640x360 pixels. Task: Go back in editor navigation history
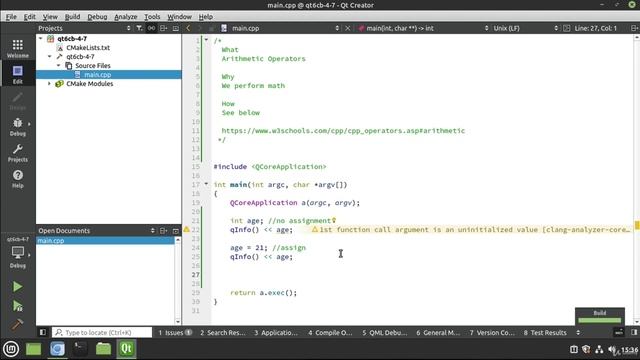(188, 28)
